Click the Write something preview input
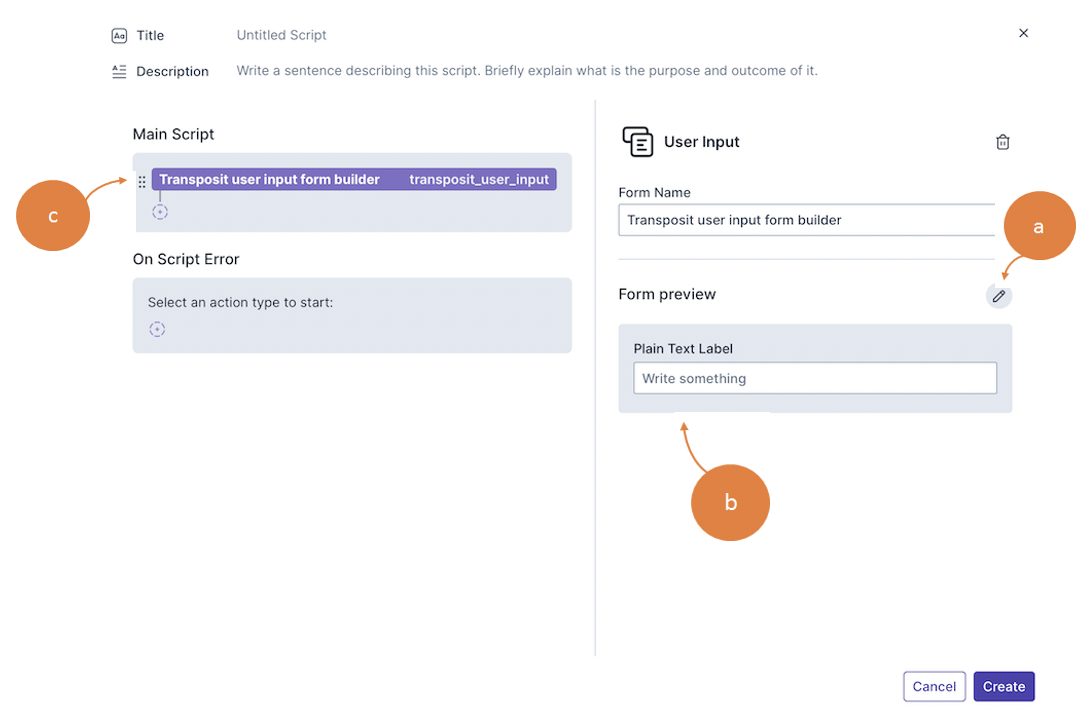The width and height of the screenshot is (1092, 726). (x=814, y=378)
